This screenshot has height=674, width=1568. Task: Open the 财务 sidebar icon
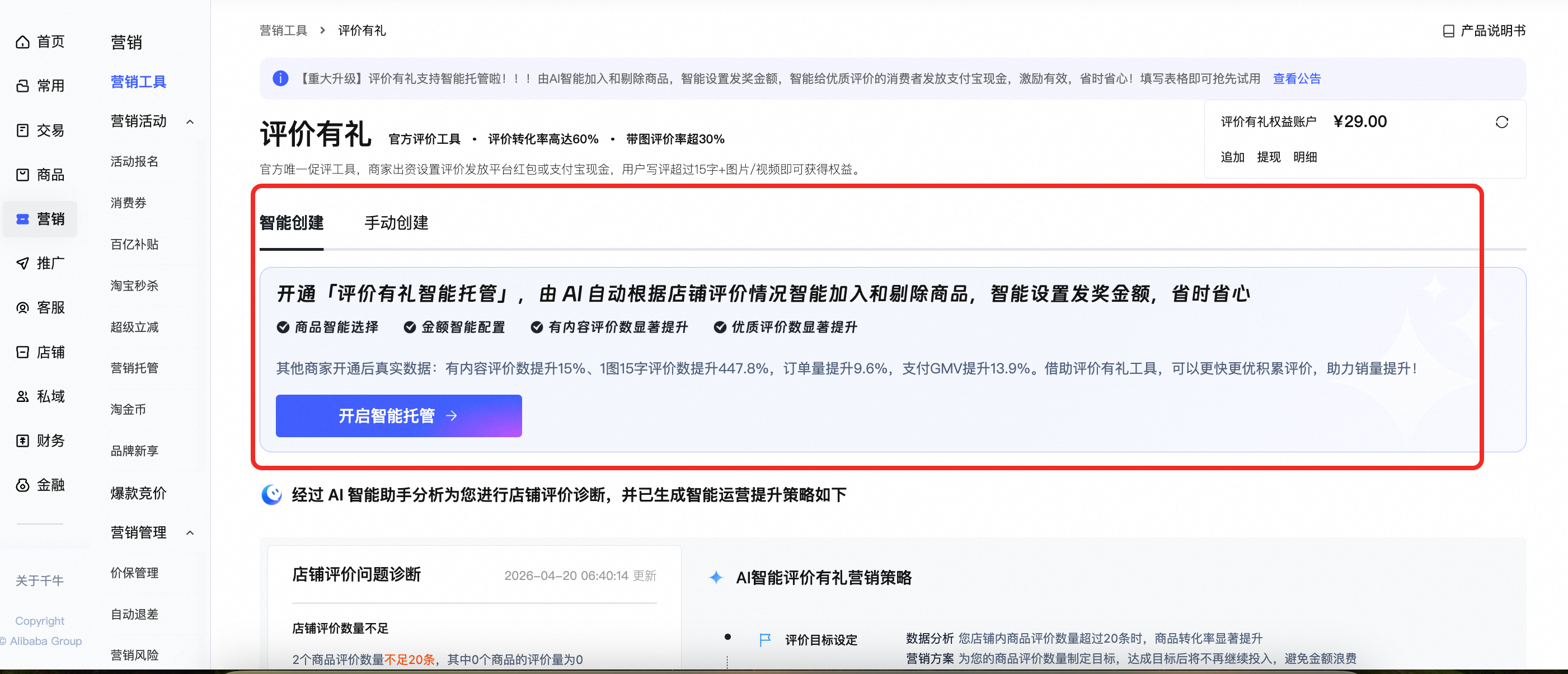pos(22,441)
